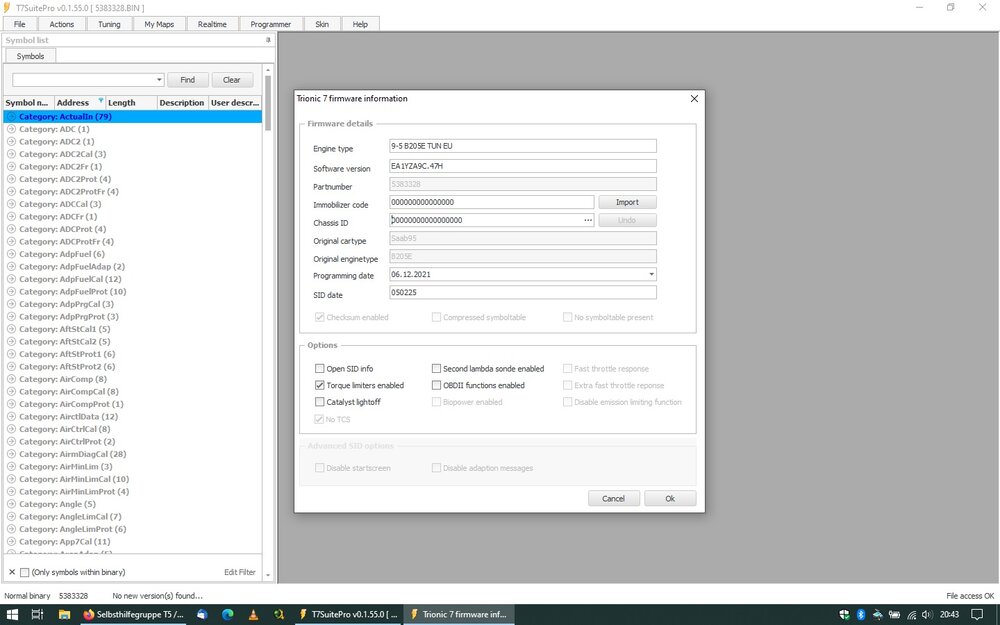1000x625 pixels.
Task: Open the Wi-Fi network tray icon
Action: (x=911, y=615)
